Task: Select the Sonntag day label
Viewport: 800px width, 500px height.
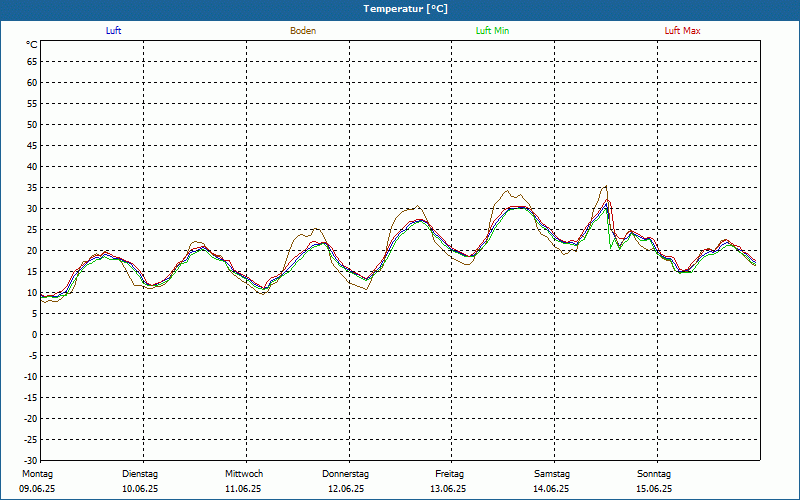Action: [654, 474]
